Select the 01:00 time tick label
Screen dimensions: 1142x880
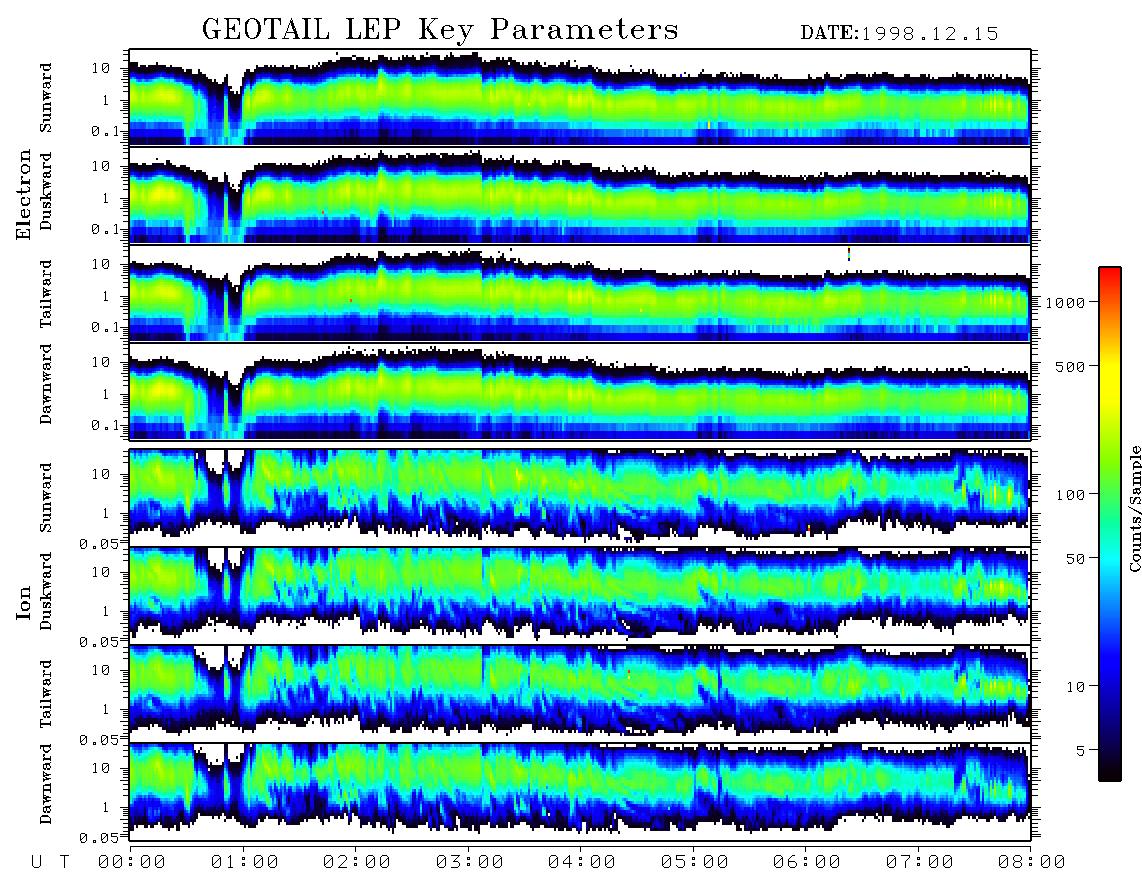click(245, 863)
